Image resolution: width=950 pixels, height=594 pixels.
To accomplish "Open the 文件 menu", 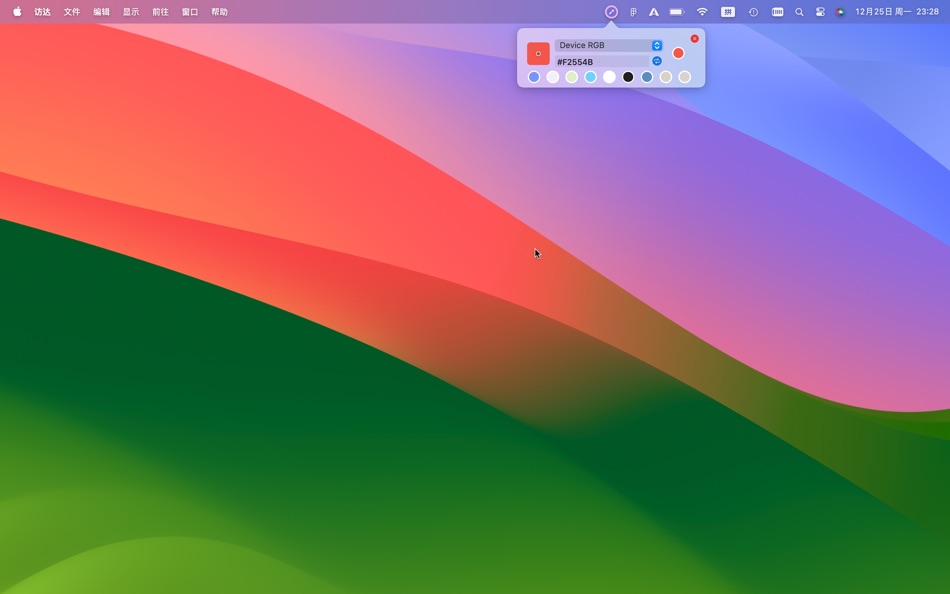I will 72,12.
